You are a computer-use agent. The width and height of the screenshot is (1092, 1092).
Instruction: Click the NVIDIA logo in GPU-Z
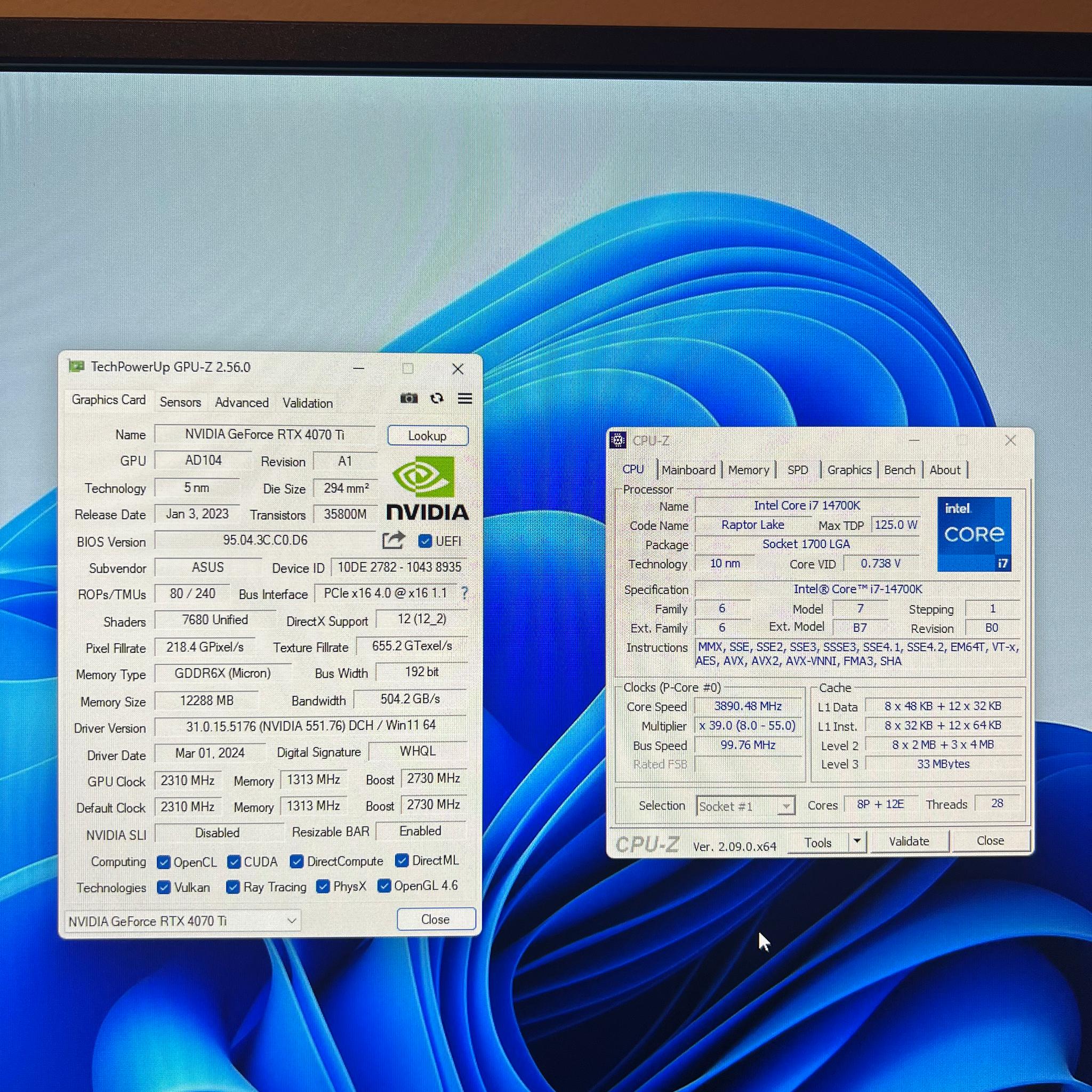point(427,489)
